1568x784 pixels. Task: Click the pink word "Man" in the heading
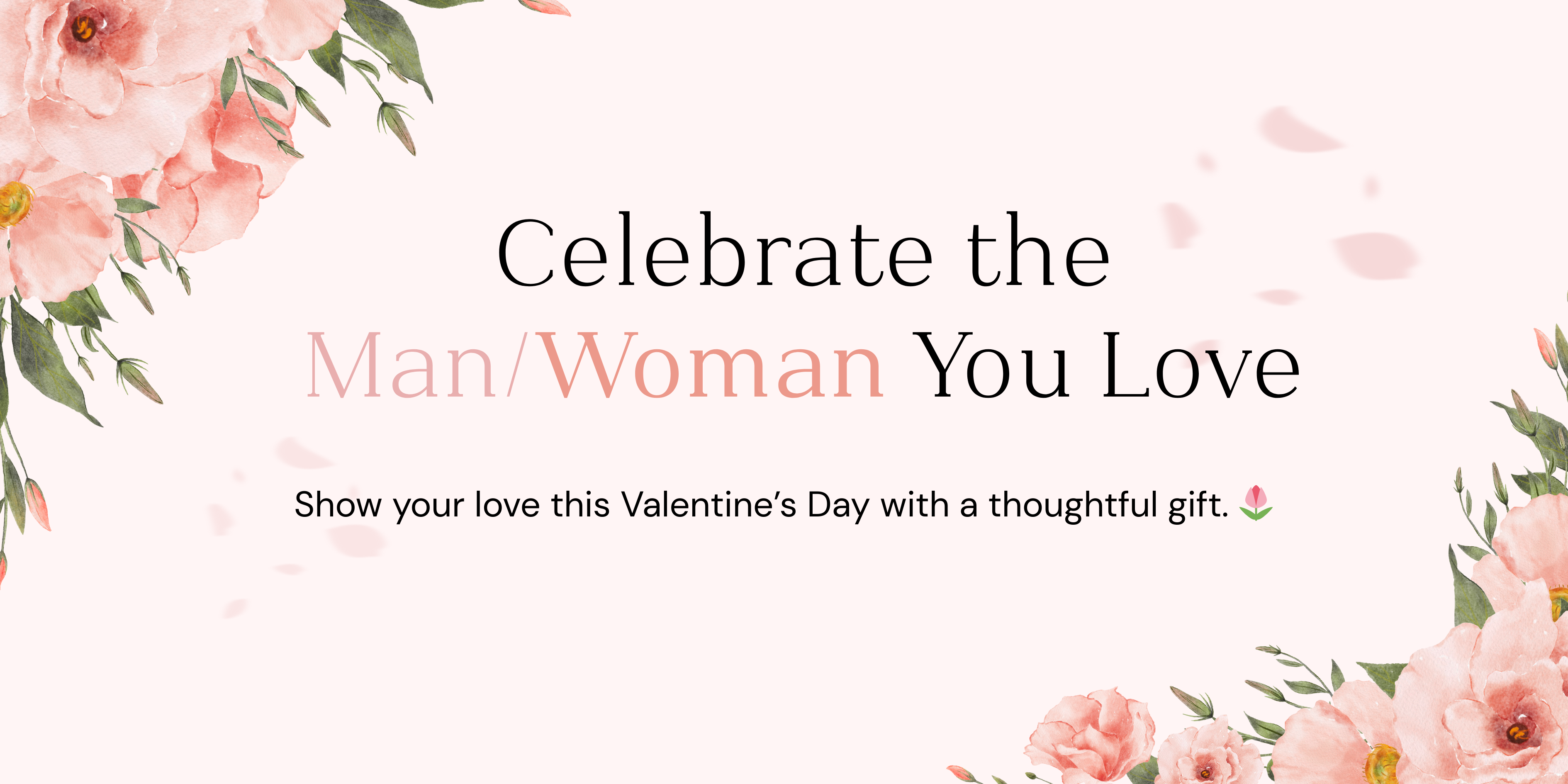[400, 366]
